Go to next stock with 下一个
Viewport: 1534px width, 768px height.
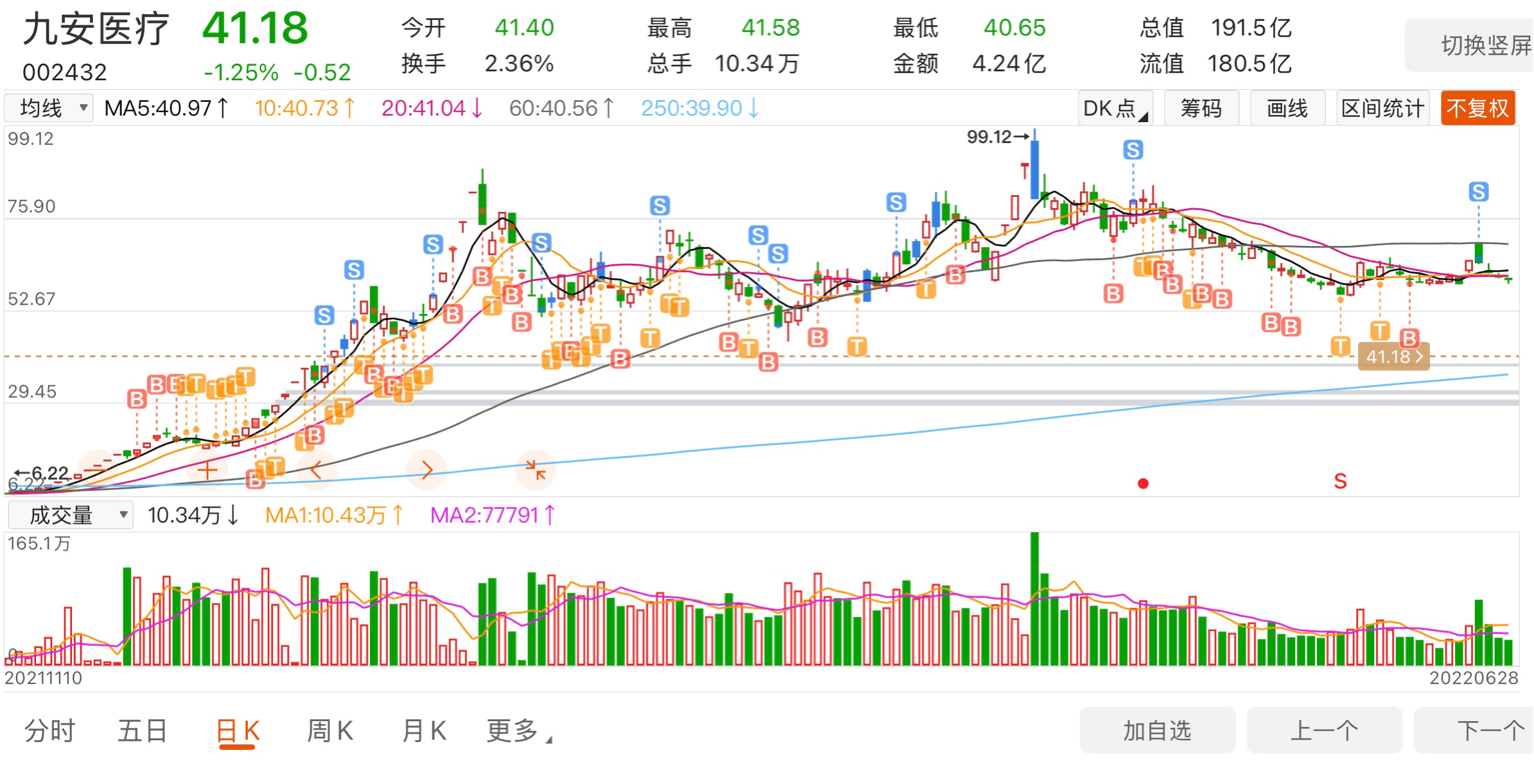click(1475, 731)
